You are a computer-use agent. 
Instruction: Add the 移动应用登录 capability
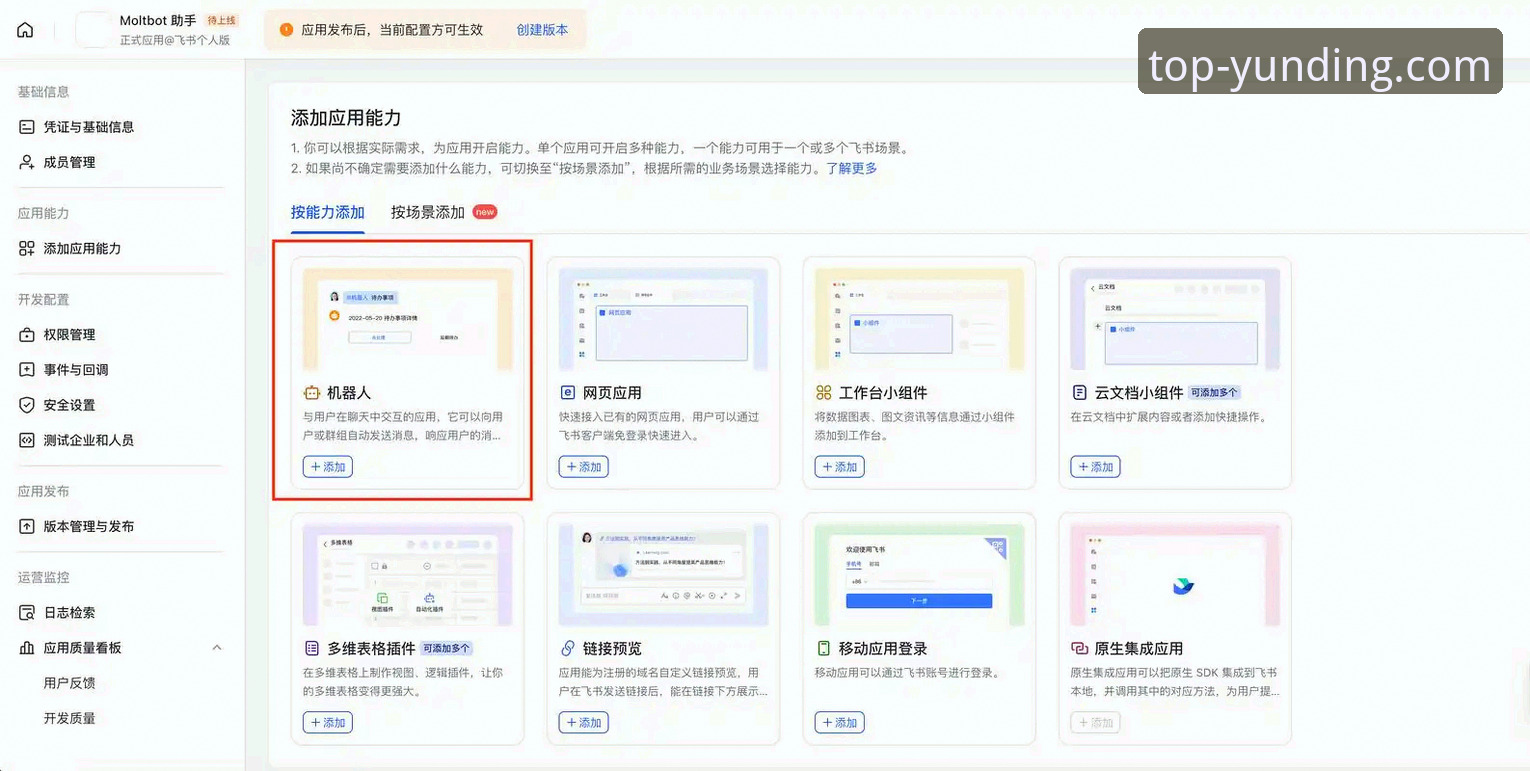(840, 723)
